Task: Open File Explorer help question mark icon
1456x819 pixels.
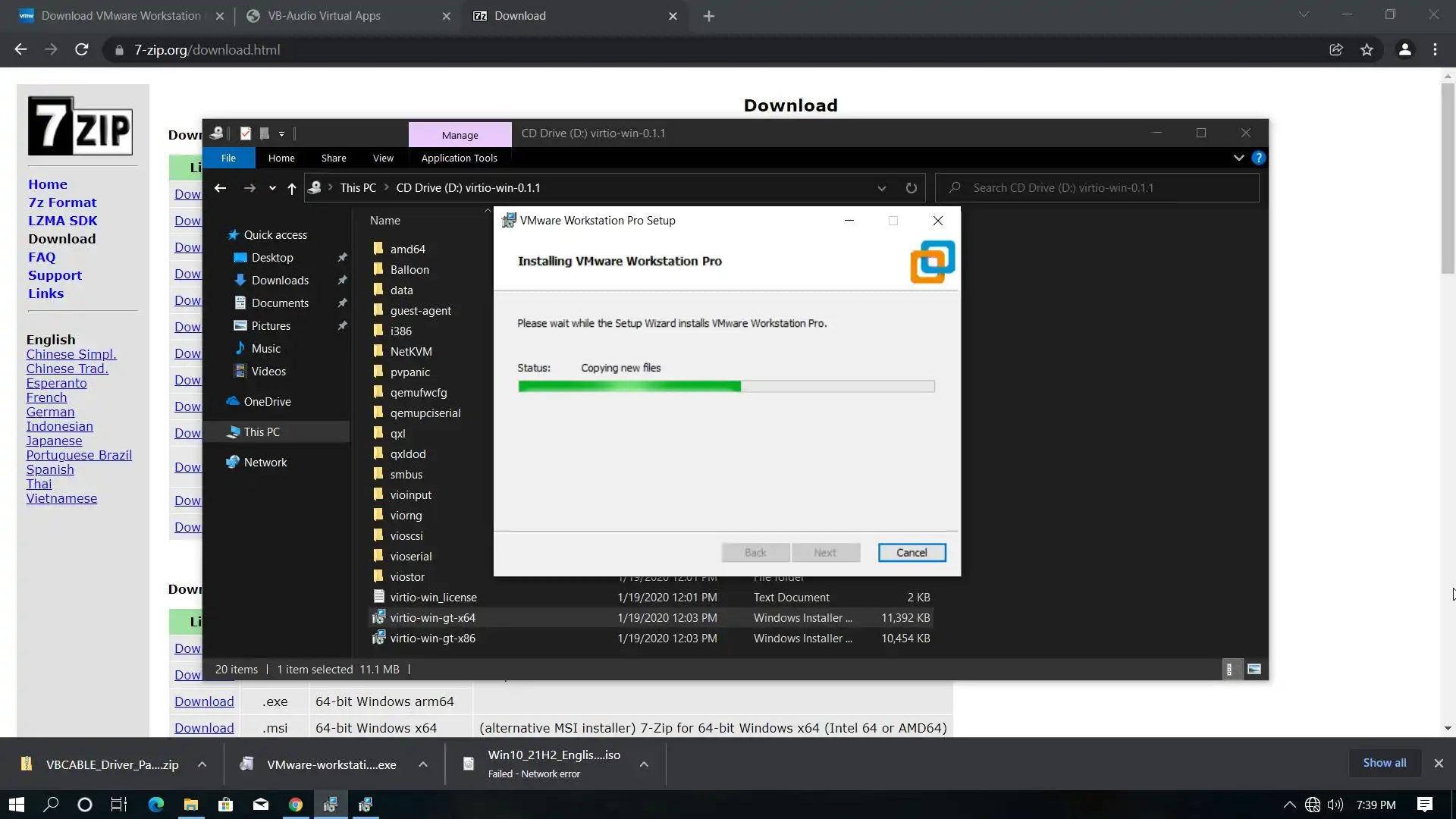Action: pyautogui.click(x=1259, y=158)
